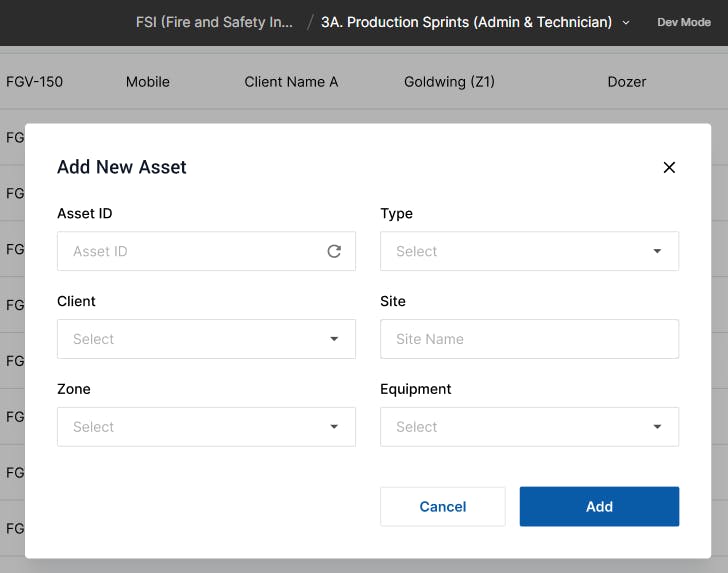Screen dimensions: 728x573
Task: Click the Add New Asset dialog title
Action: 122,167
